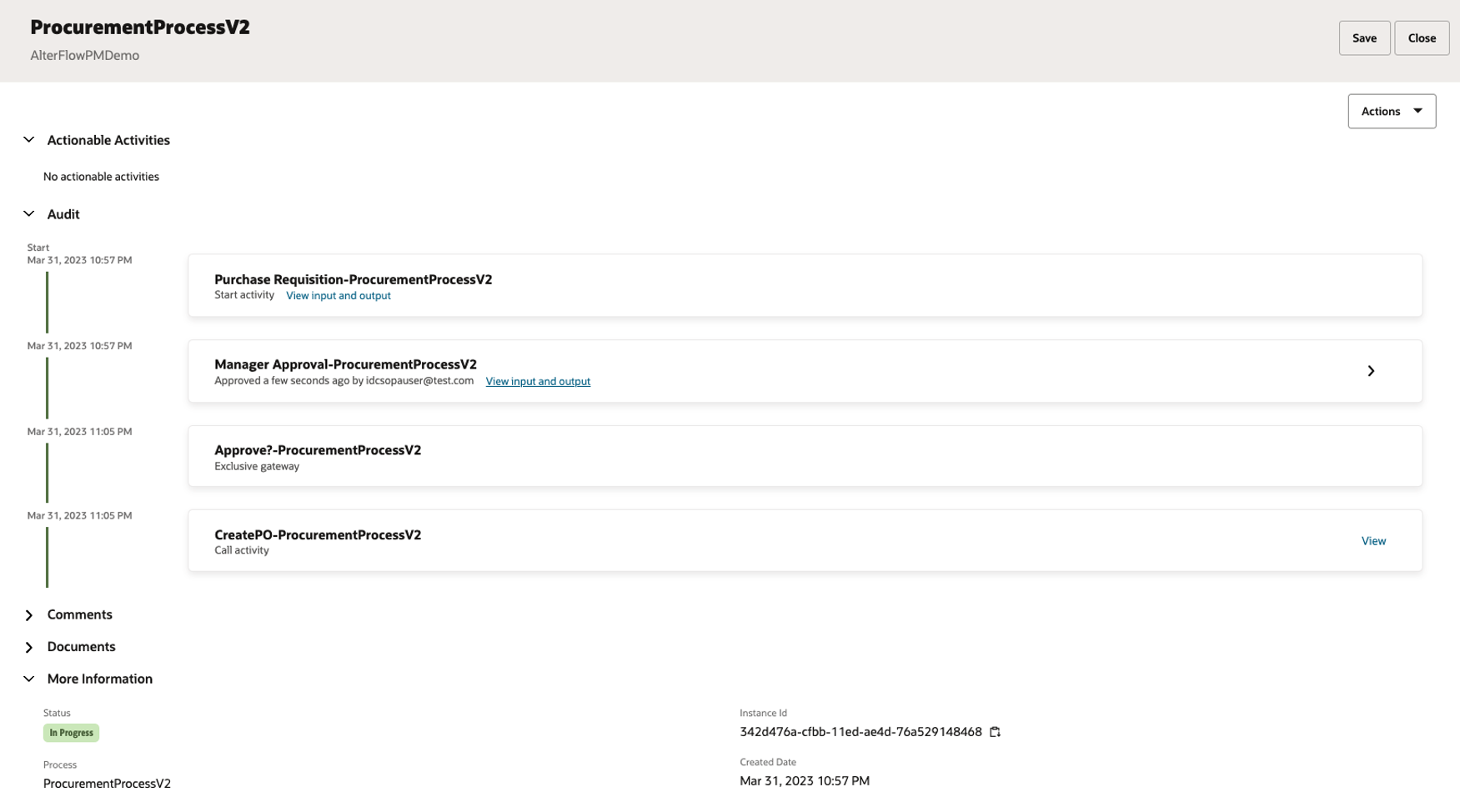The width and height of the screenshot is (1460, 812).
Task: Collapse the More Information section
Action: (28, 678)
